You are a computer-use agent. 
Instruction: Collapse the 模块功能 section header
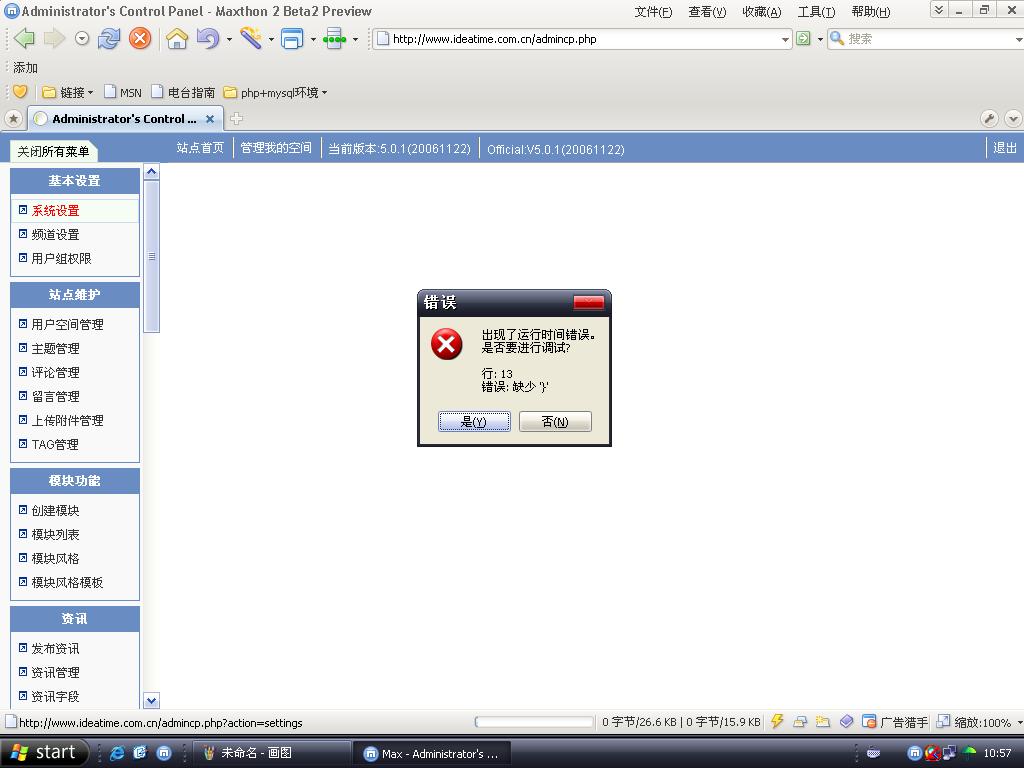(x=75, y=481)
